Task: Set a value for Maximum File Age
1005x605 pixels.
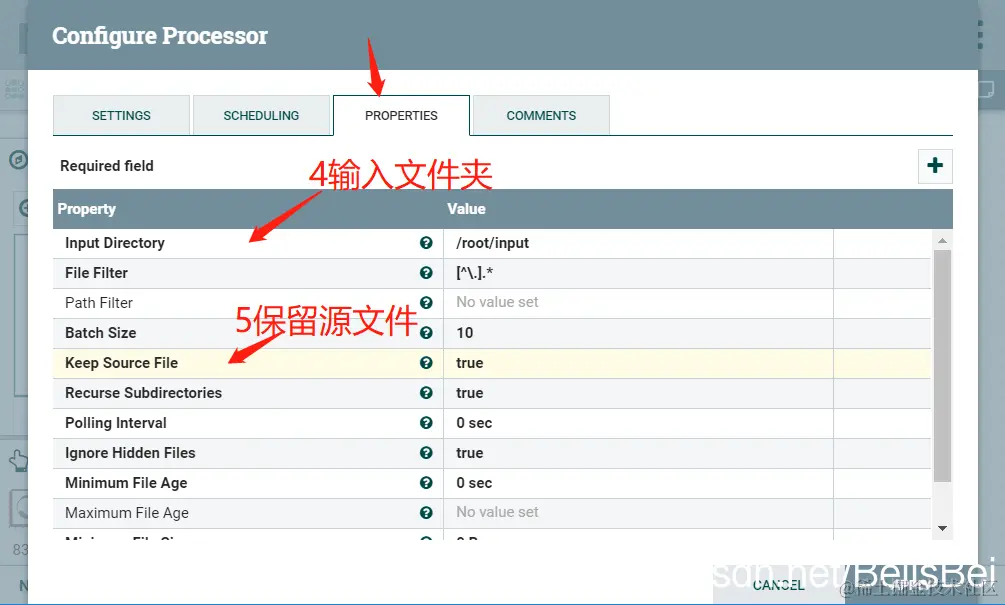Action: [x=638, y=513]
